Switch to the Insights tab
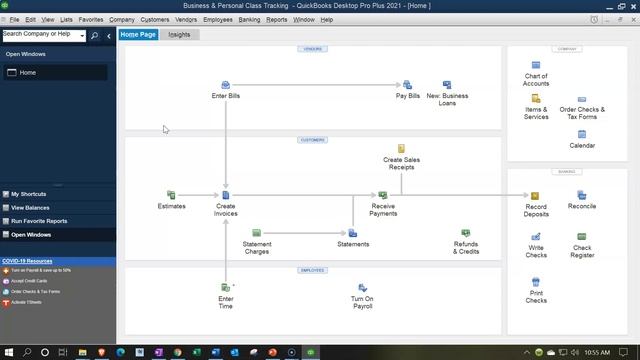 point(179,35)
